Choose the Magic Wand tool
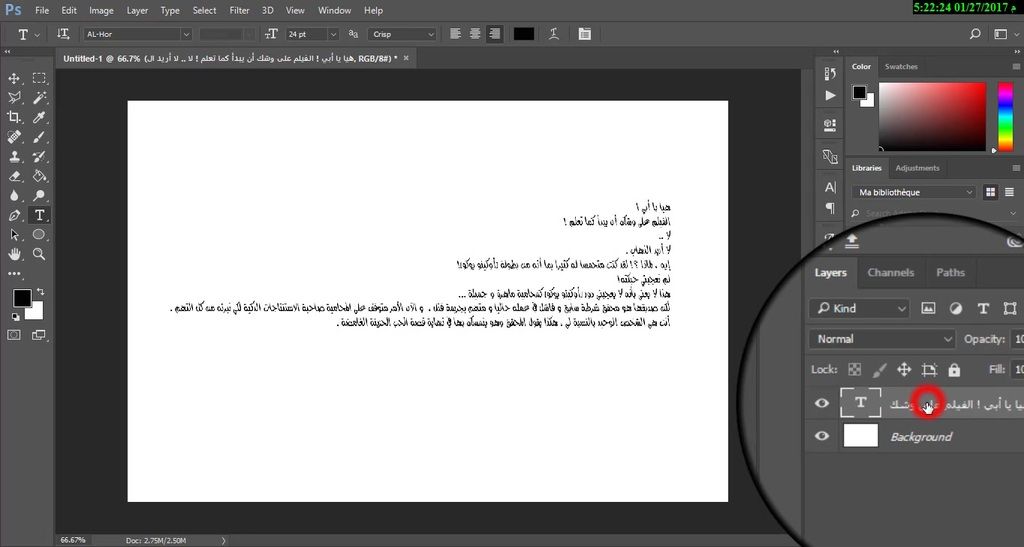1024x547 pixels. [x=39, y=98]
